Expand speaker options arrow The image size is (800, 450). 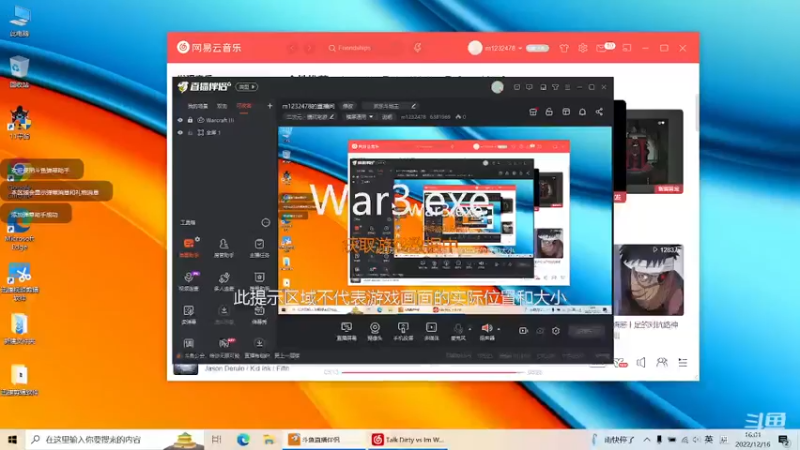(498, 329)
